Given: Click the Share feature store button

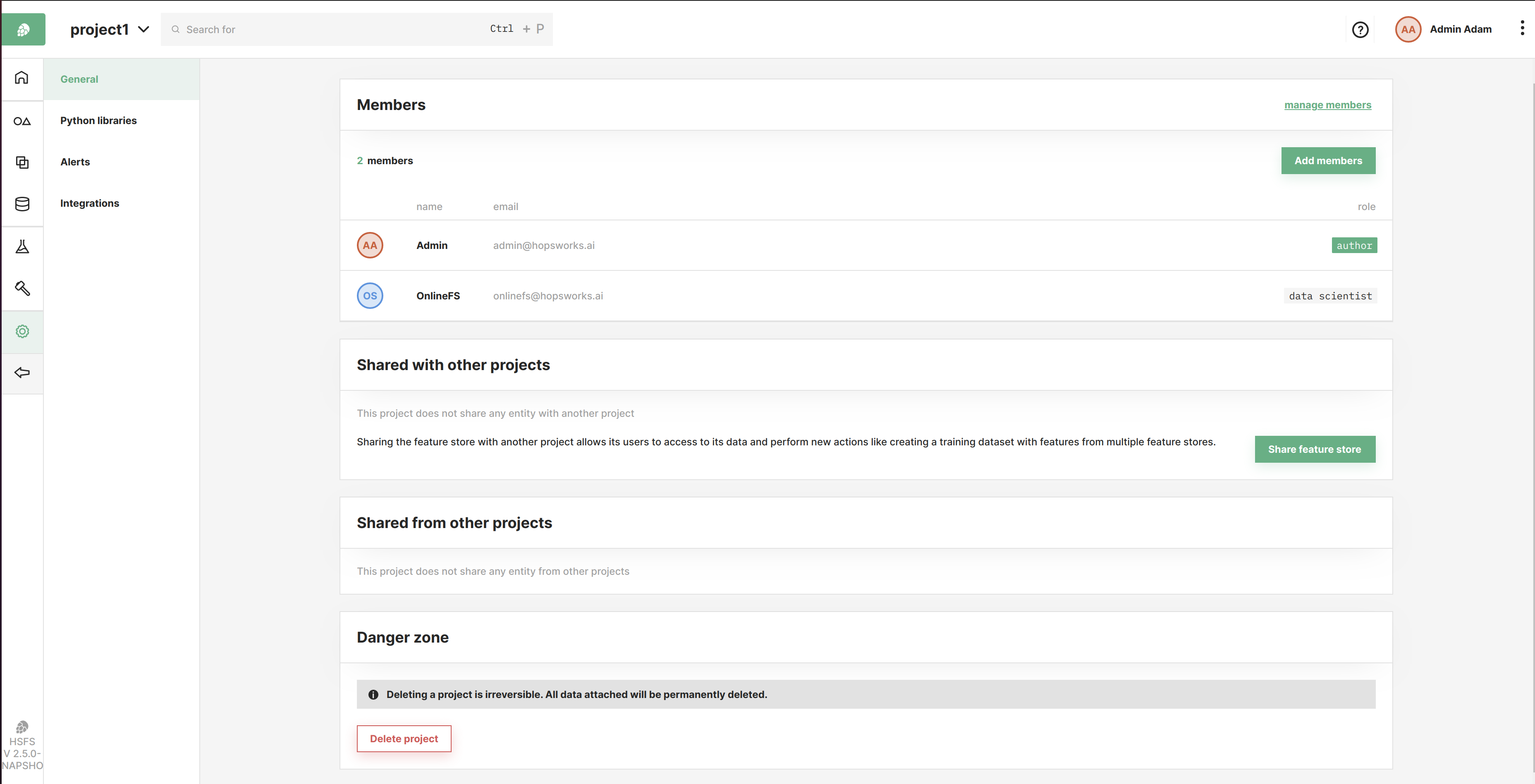Looking at the screenshot, I should (x=1315, y=449).
